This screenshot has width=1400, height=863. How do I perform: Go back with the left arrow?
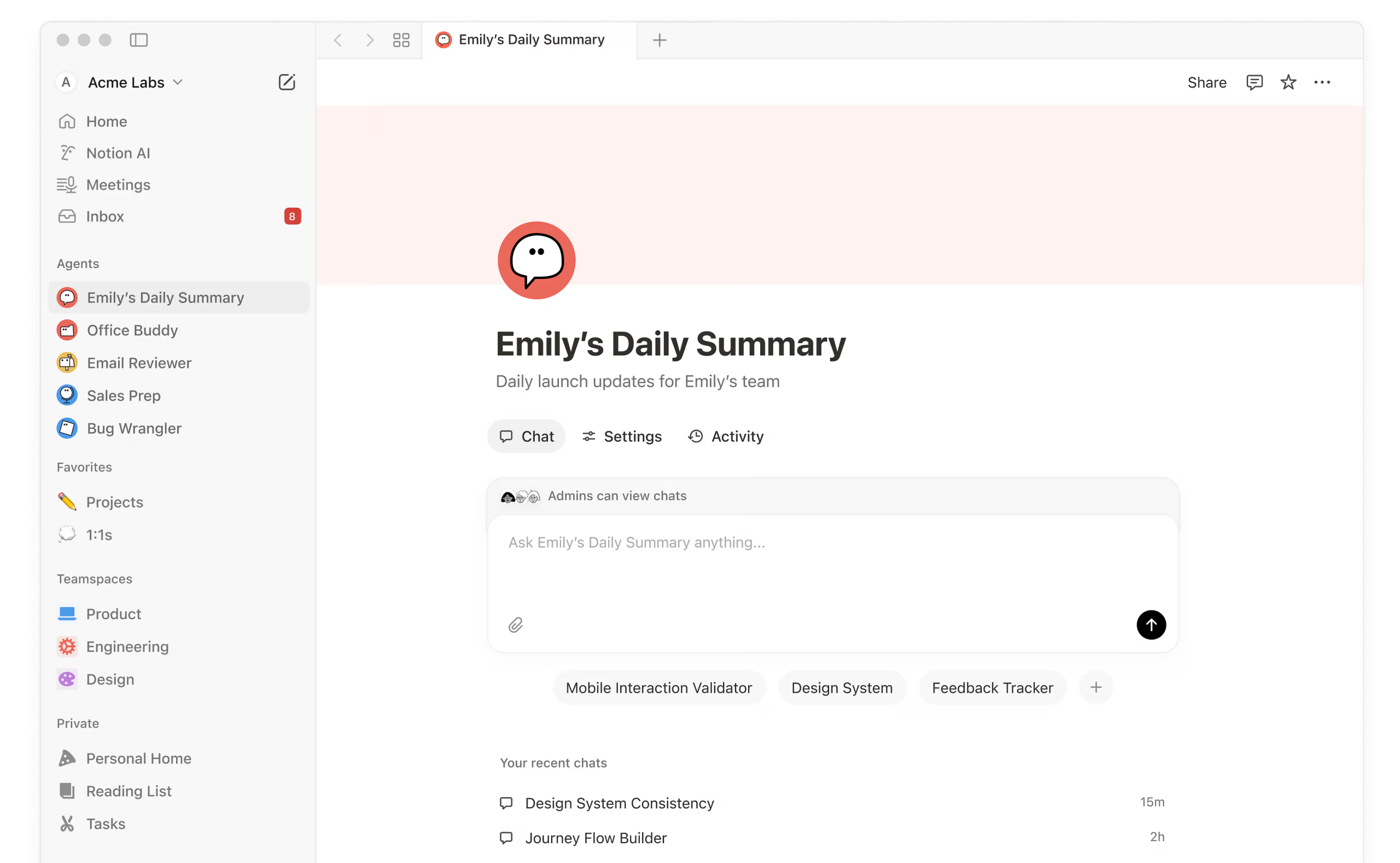point(338,40)
